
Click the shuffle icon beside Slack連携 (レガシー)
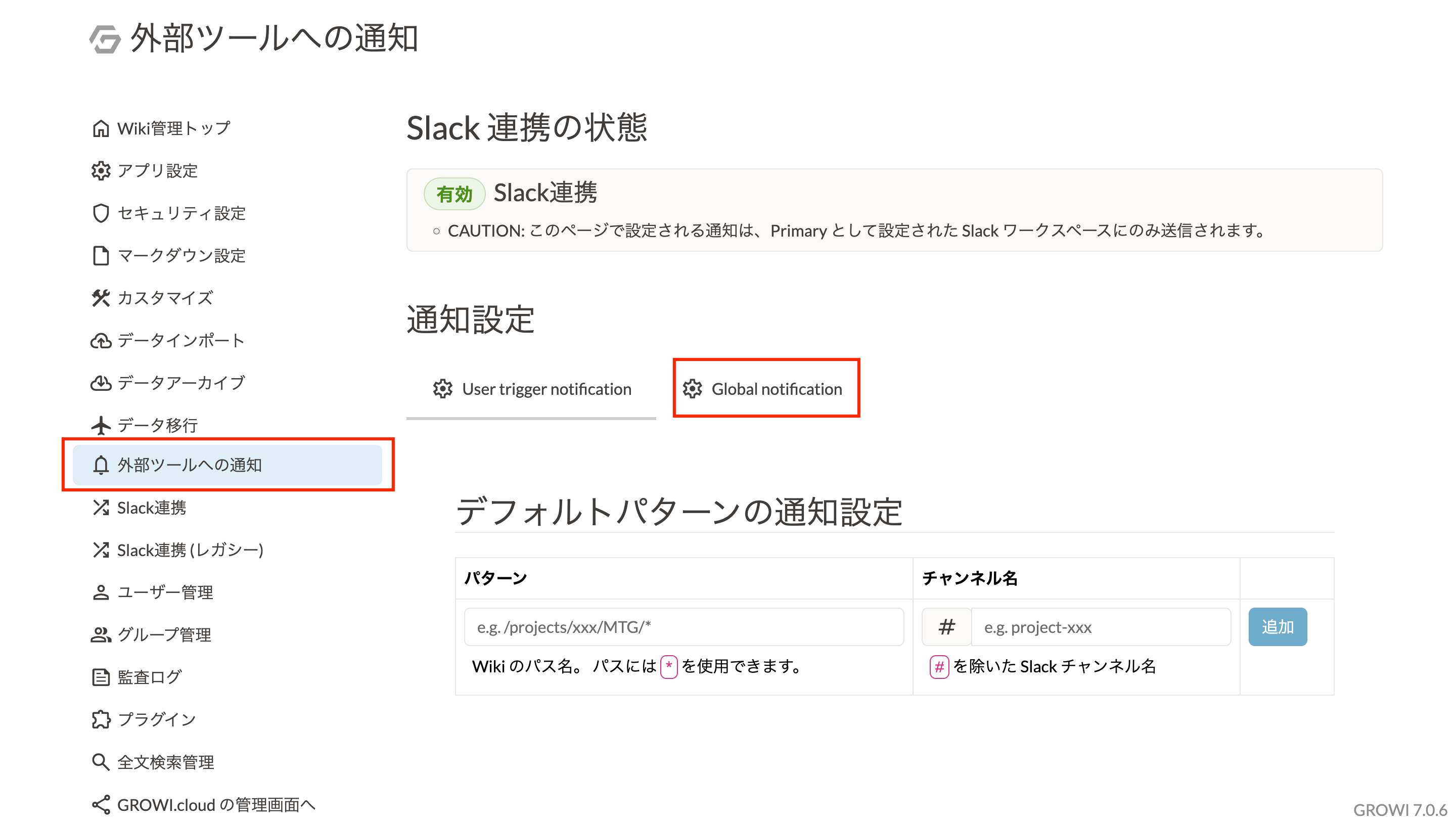pos(101,550)
